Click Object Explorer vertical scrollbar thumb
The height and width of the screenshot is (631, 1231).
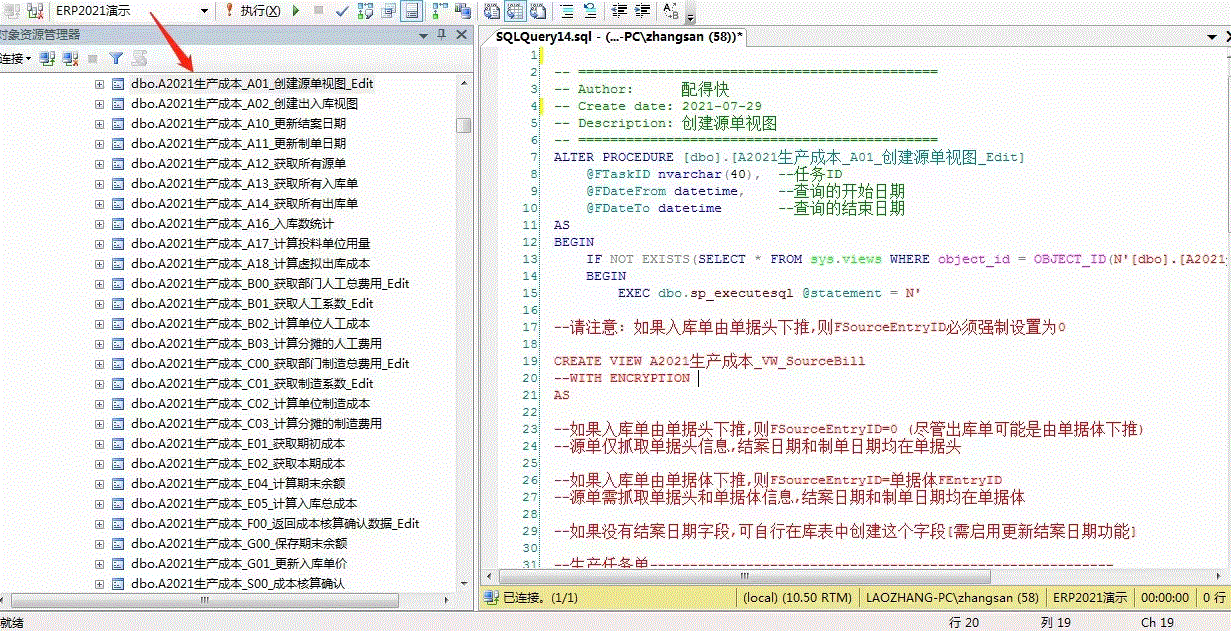tap(463, 125)
